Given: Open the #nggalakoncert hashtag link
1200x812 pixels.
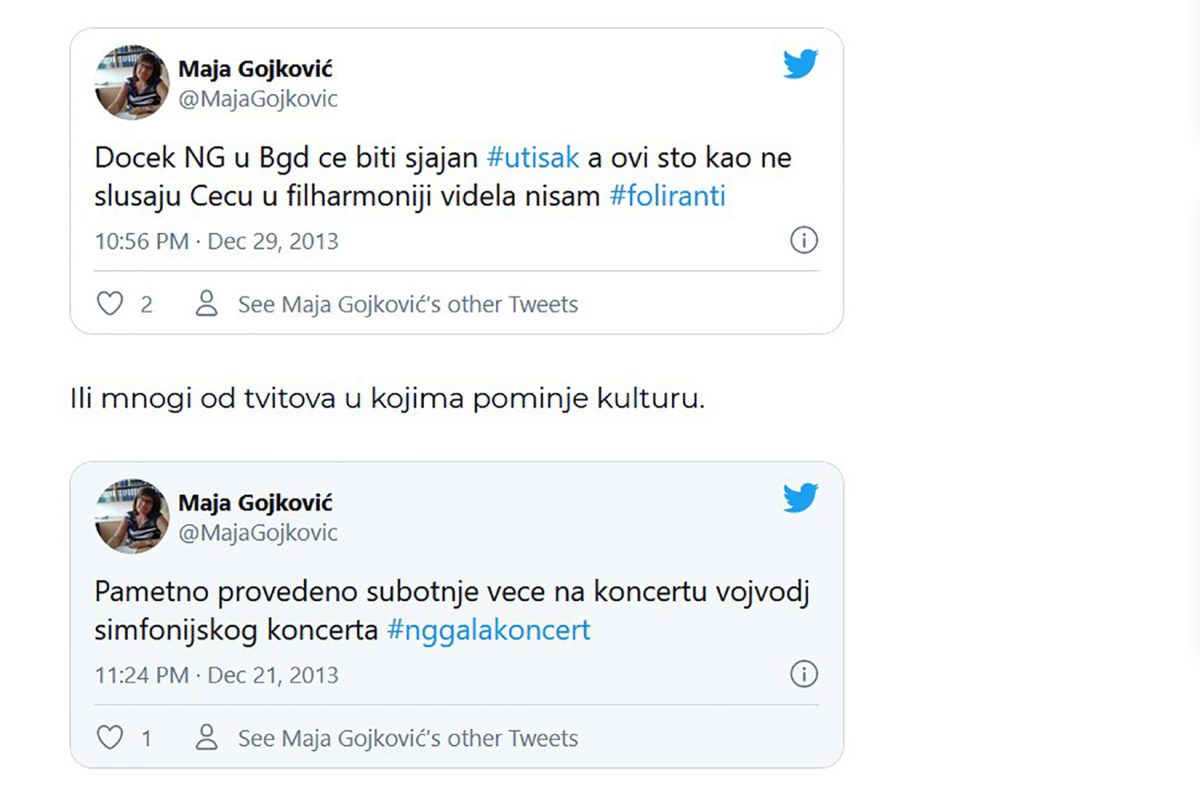Looking at the screenshot, I should click(x=489, y=630).
